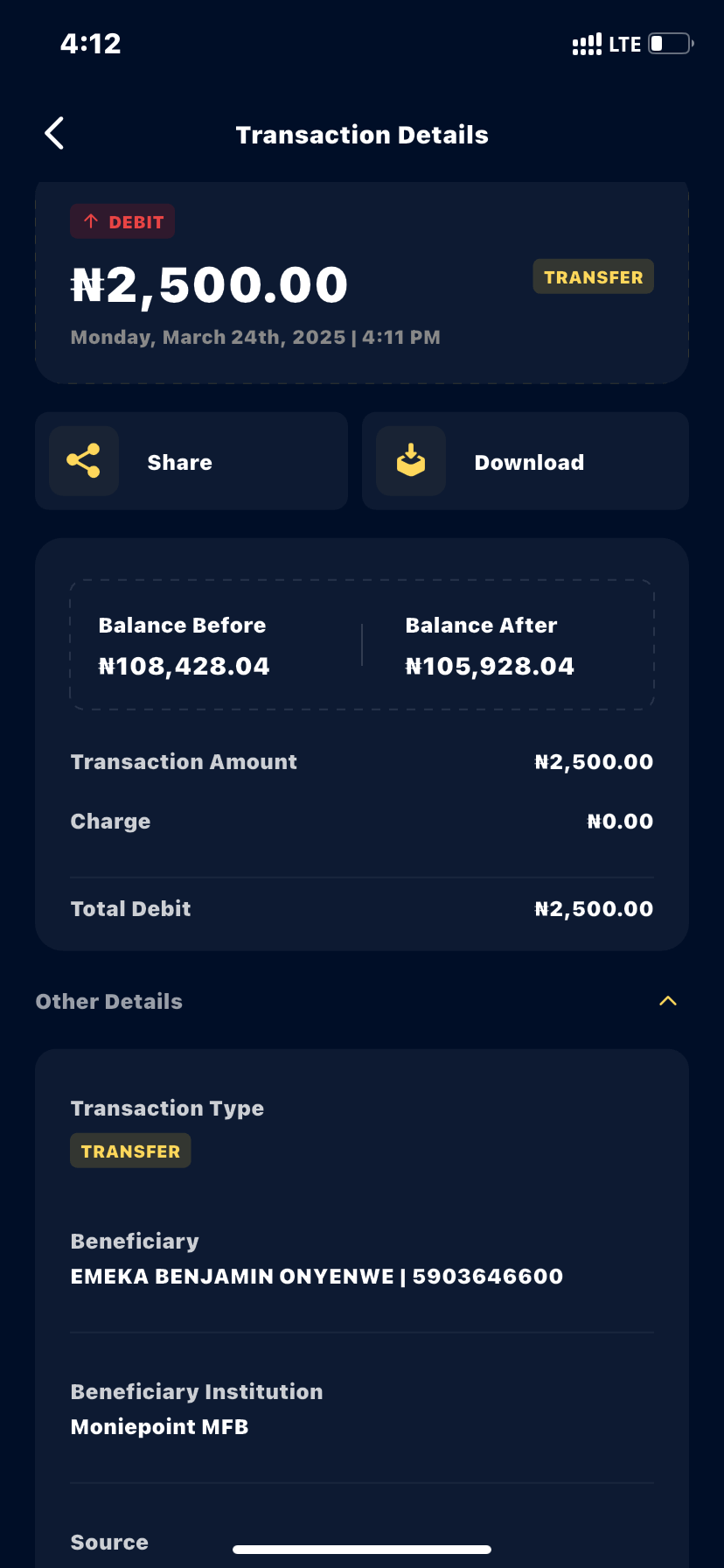Tap the Balance After value
The width and height of the screenshot is (724, 1568).
490,667
